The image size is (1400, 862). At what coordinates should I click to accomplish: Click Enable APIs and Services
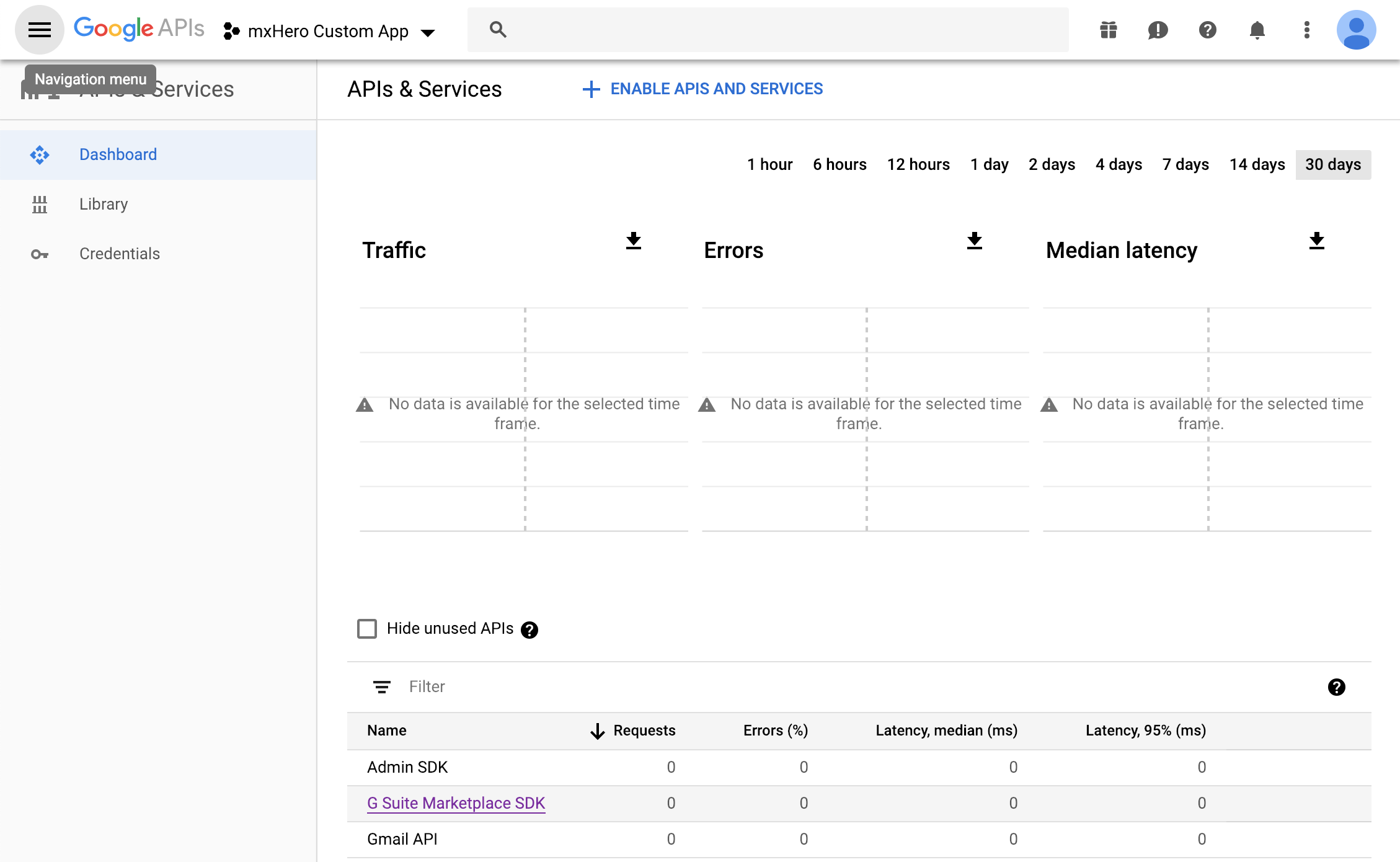(x=702, y=89)
